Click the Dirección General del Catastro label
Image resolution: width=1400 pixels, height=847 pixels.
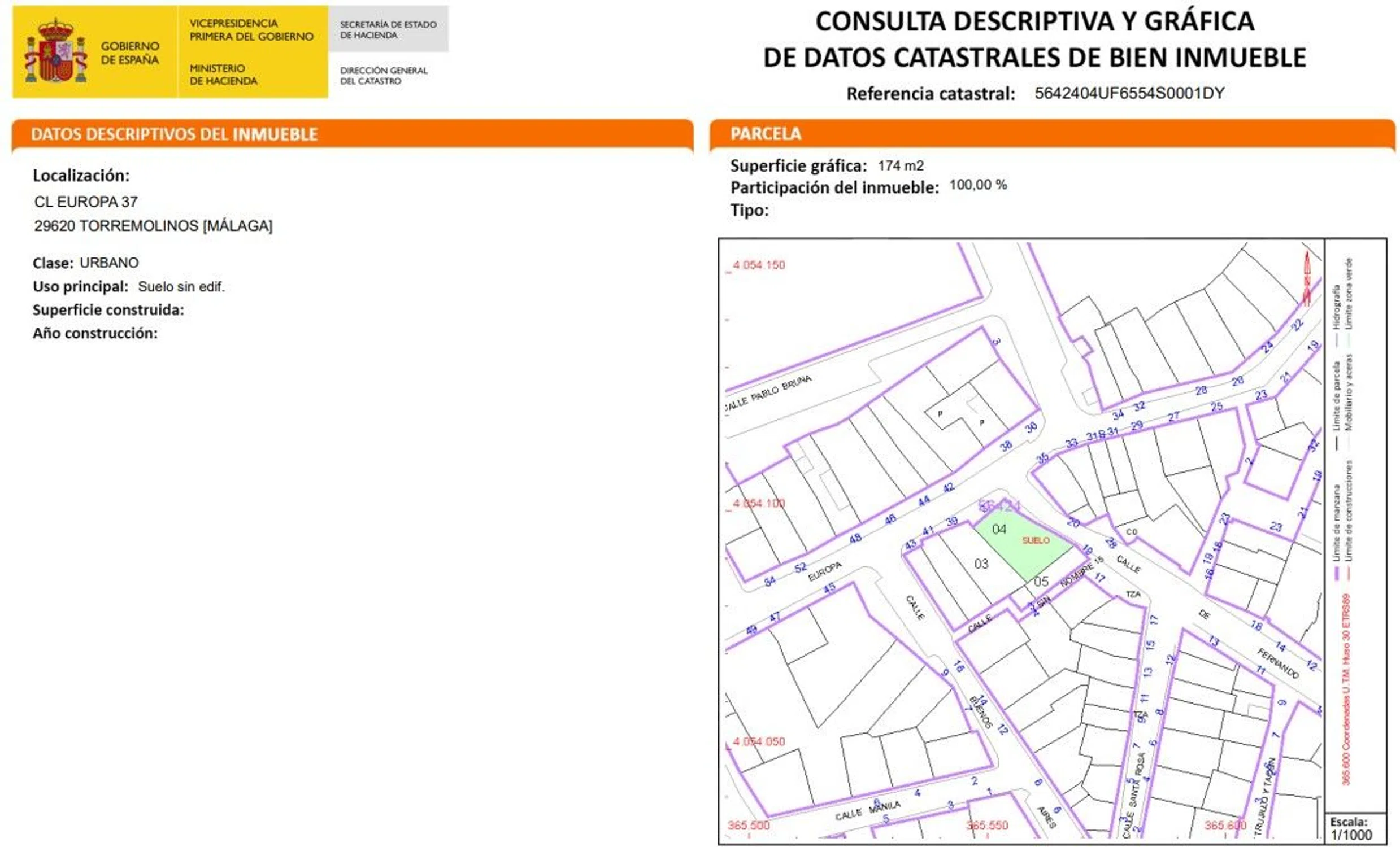[x=384, y=76]
